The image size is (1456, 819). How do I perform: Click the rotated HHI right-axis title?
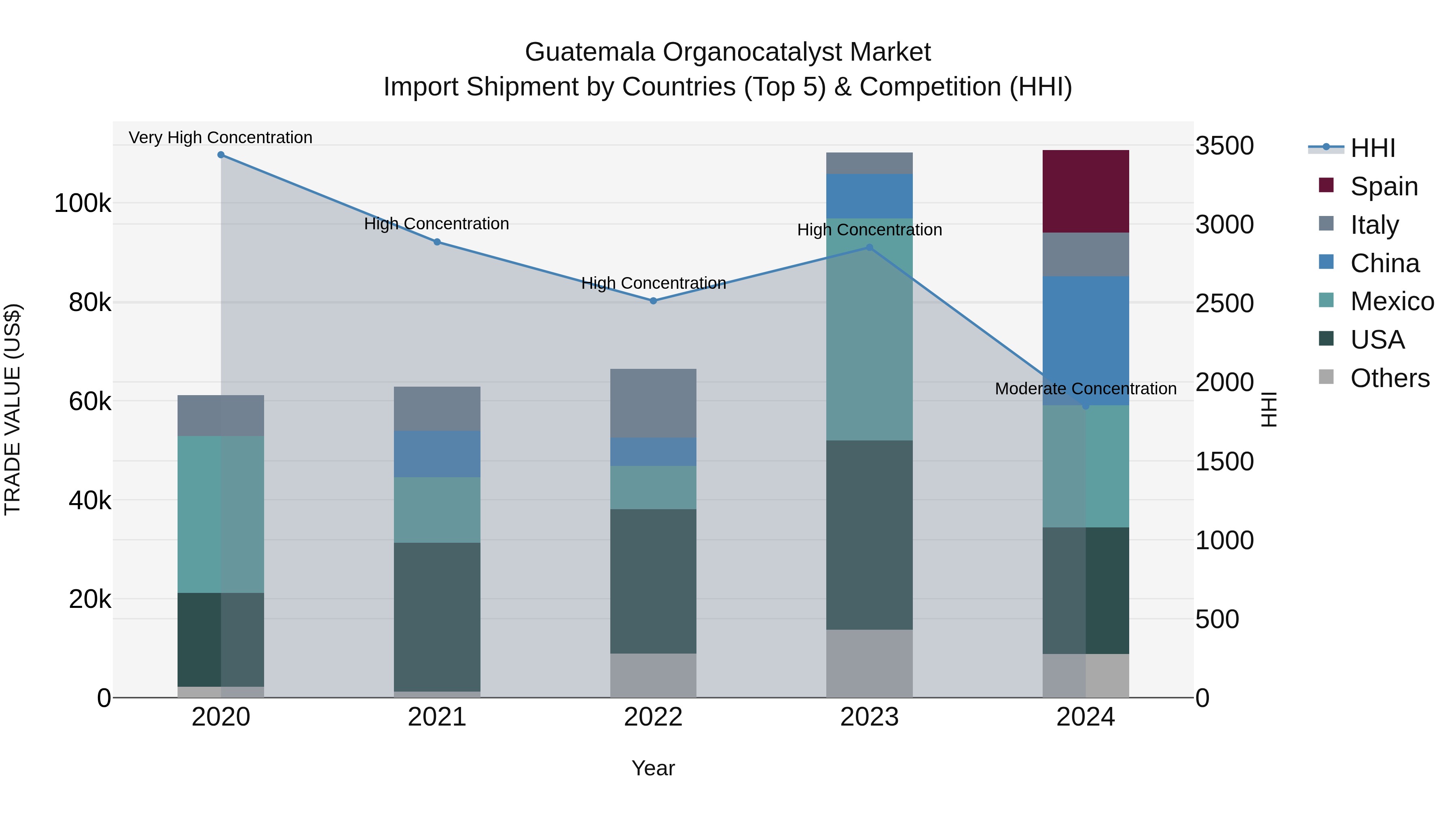(1270, 409)
